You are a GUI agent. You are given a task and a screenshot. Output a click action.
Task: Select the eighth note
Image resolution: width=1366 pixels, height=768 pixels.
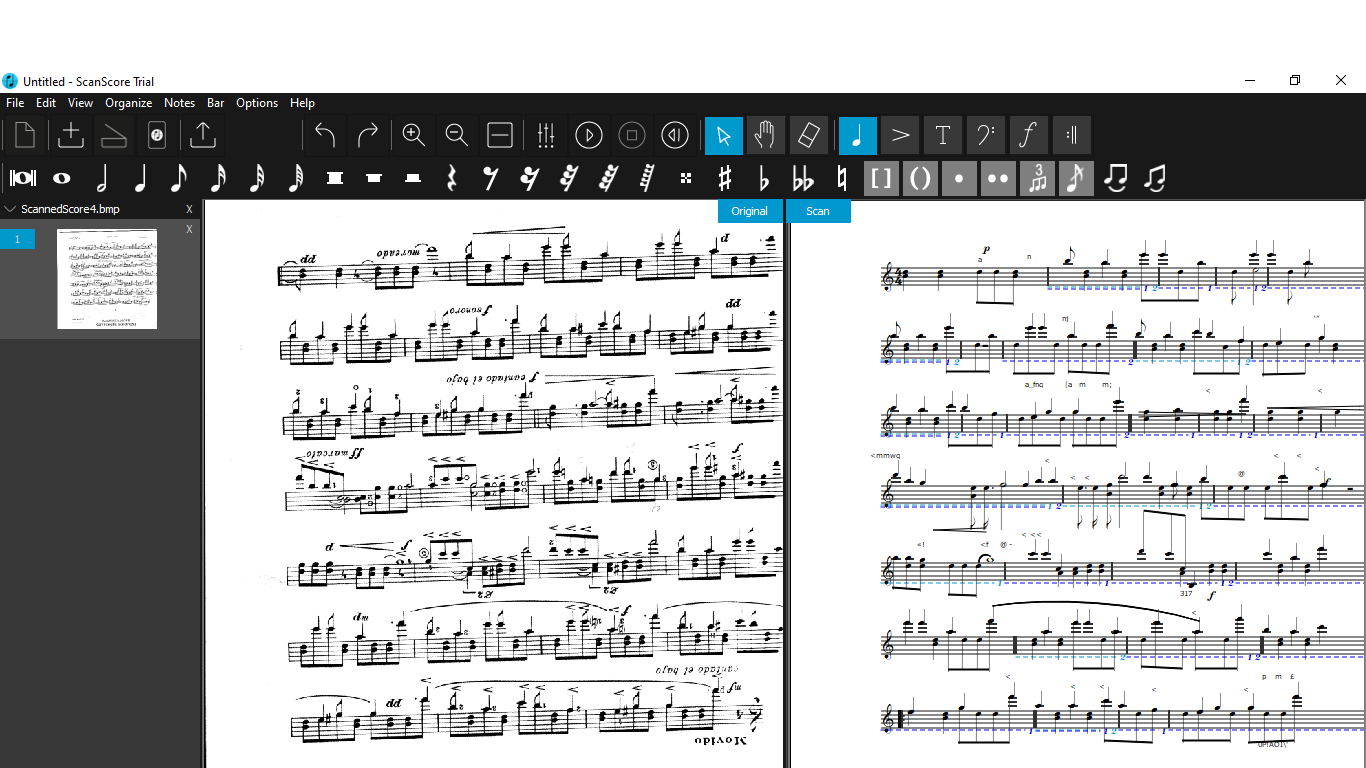pyautogui.click(x=179, y=178)
